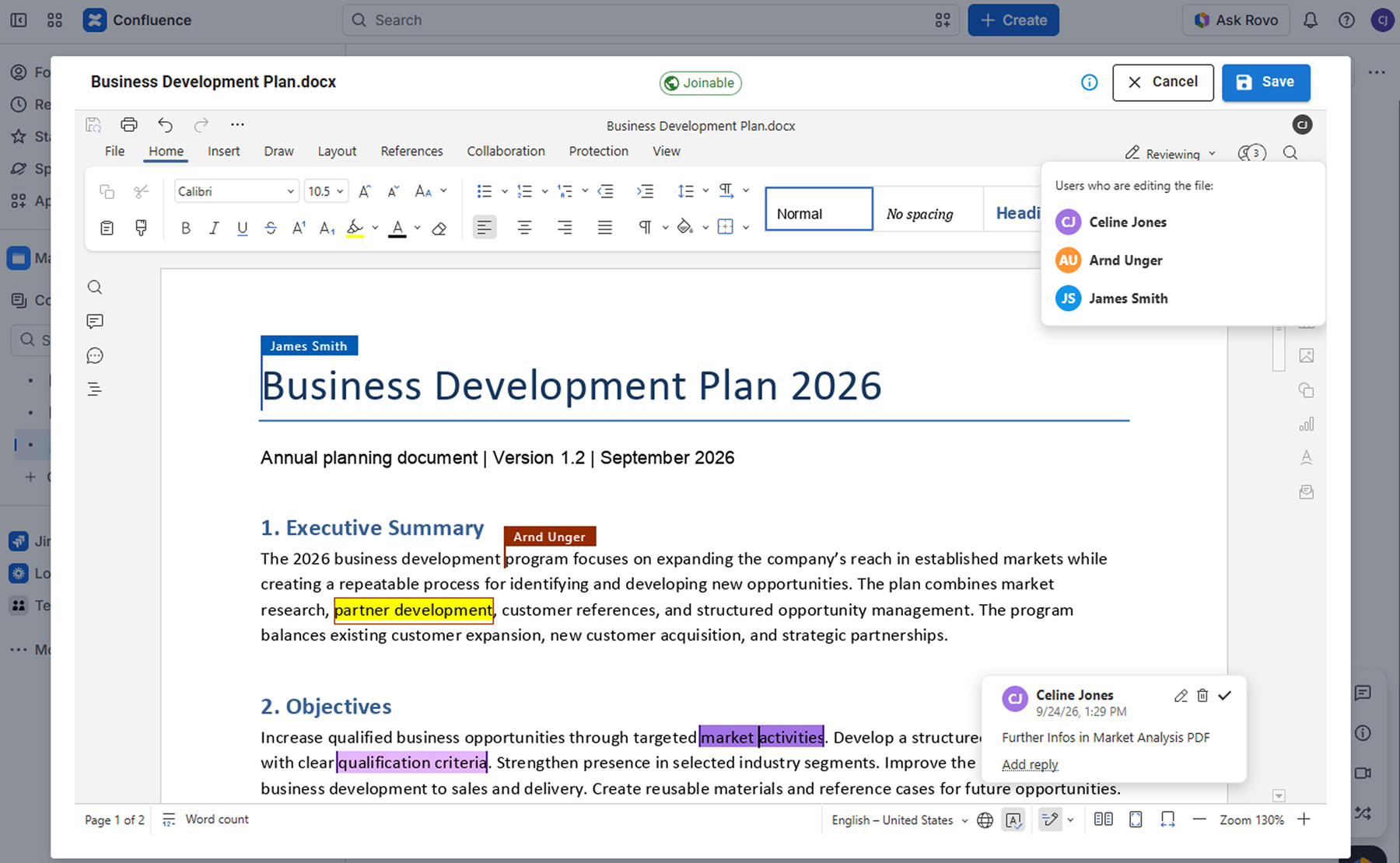Delete Celine Jones's comment with trash icon
This screenshot has height=863, width=1400.
(x=1202, y=695)
